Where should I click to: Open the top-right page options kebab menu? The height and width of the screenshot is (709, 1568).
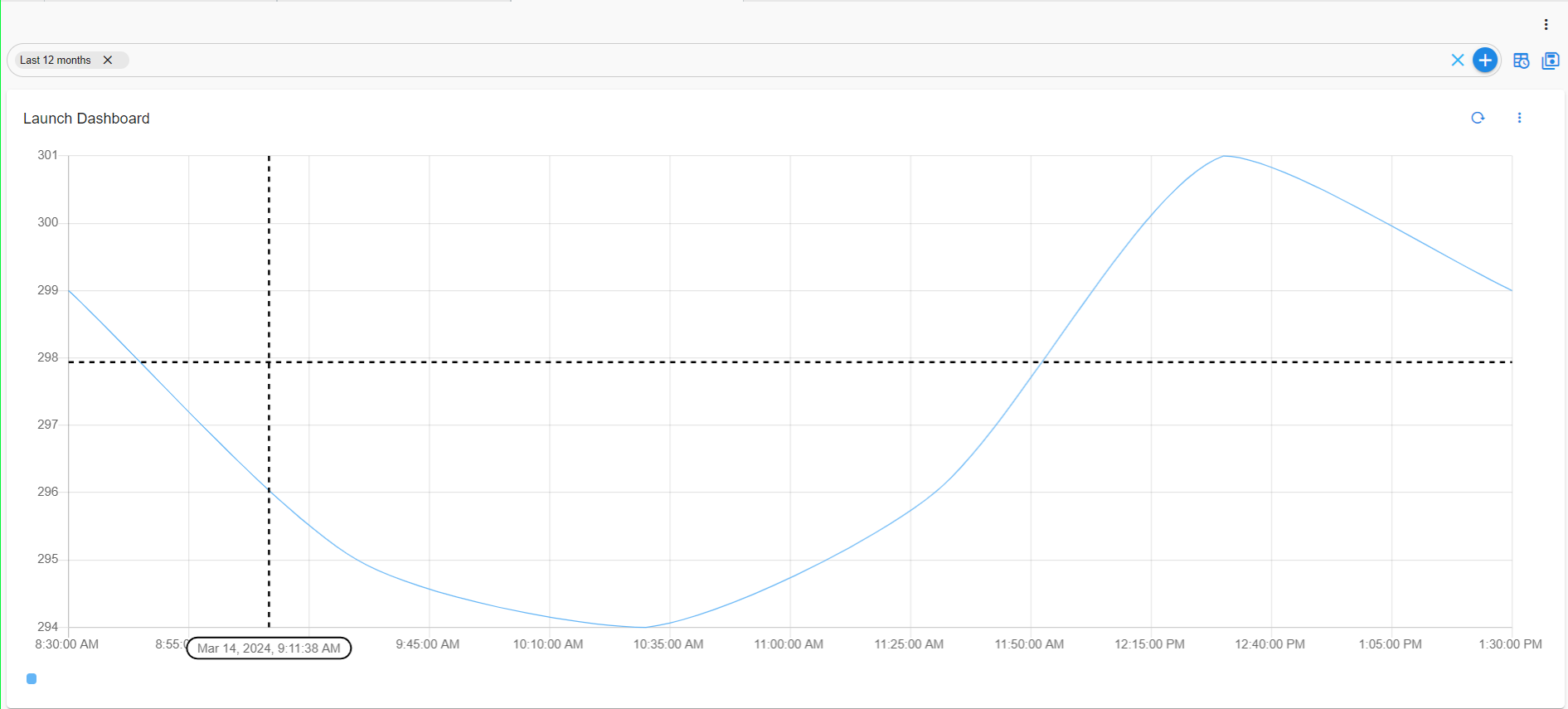pyautogui.click(x=1546, y=25)
